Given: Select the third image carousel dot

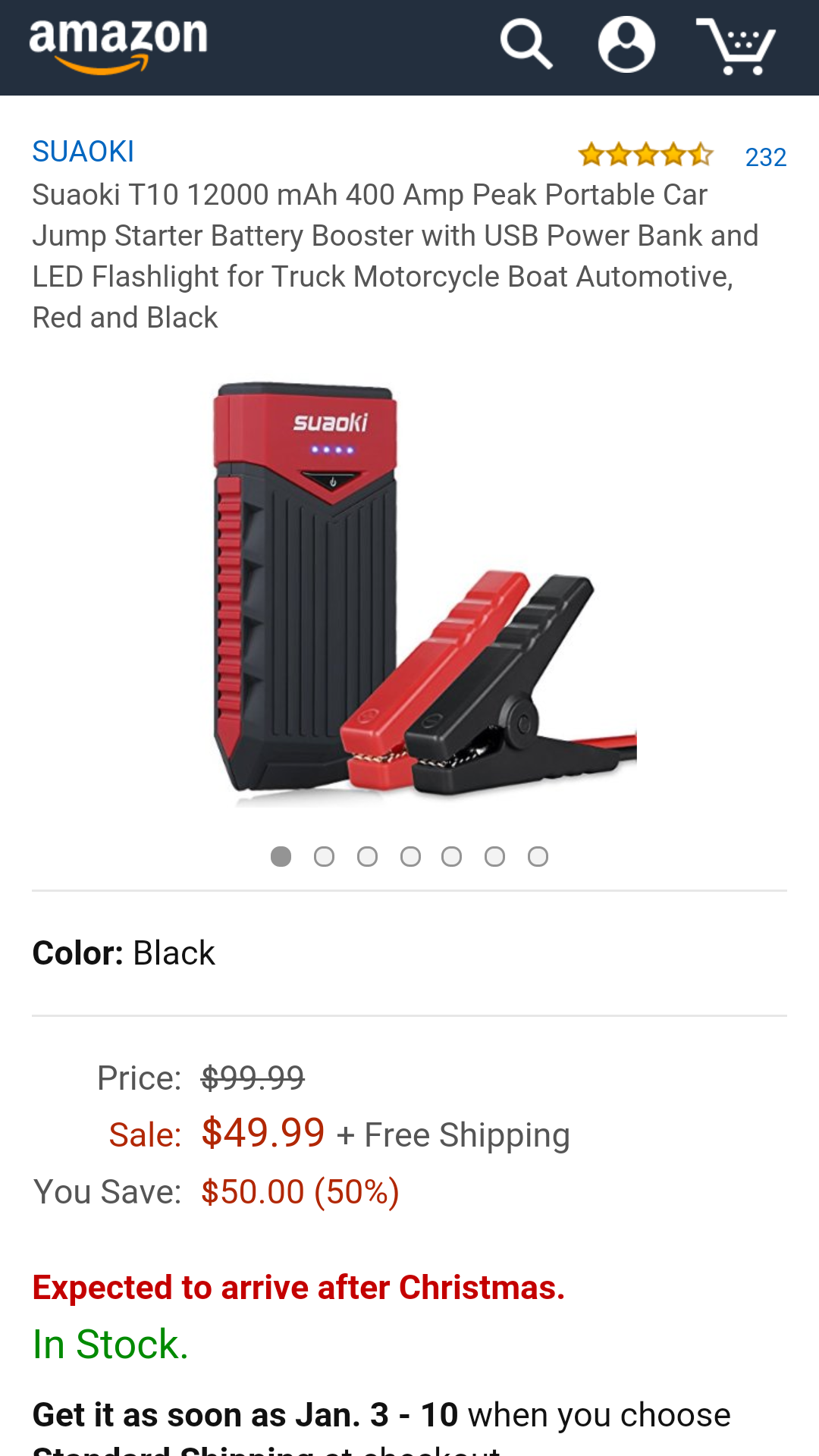Looking at the screenshot, I should (367, 856).
